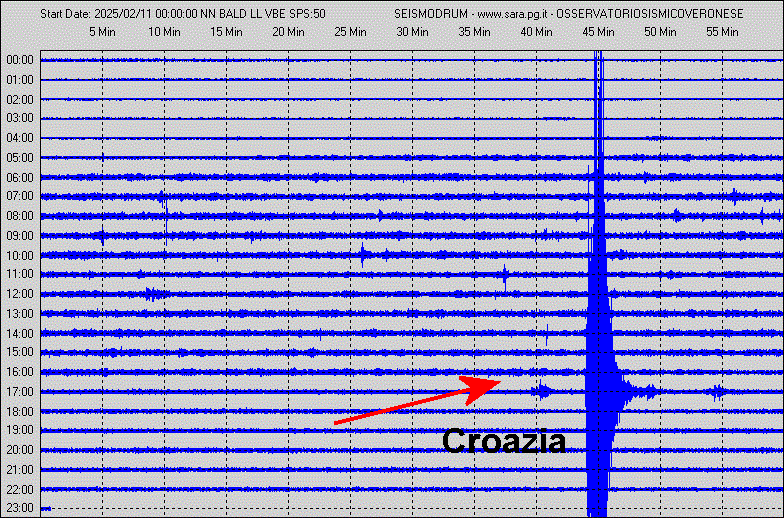Click the OSSERVATORIOSISMICOVERONESE header text
The width and height of the screenshot is (784, 518).
tap(650, 14)
